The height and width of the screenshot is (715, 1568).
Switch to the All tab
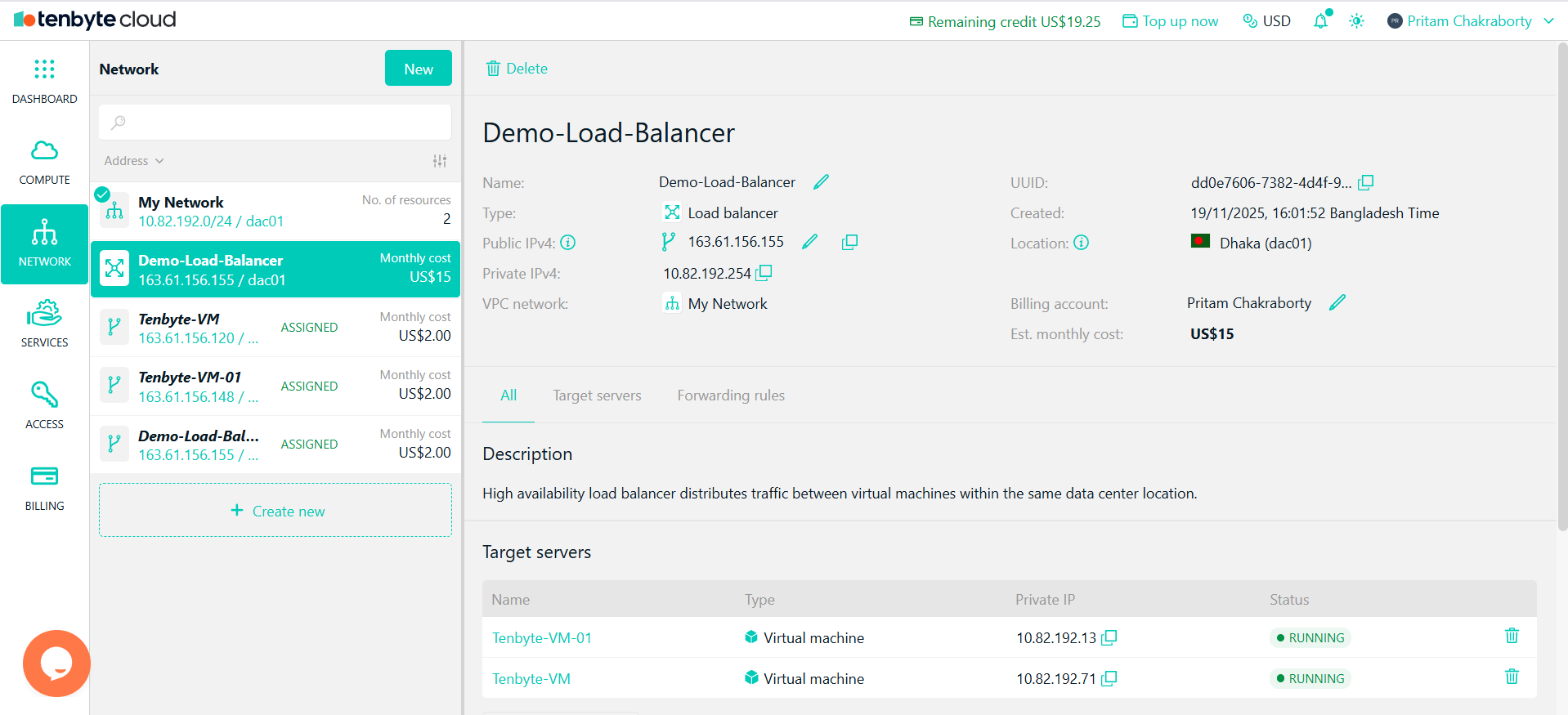(508, 395)
